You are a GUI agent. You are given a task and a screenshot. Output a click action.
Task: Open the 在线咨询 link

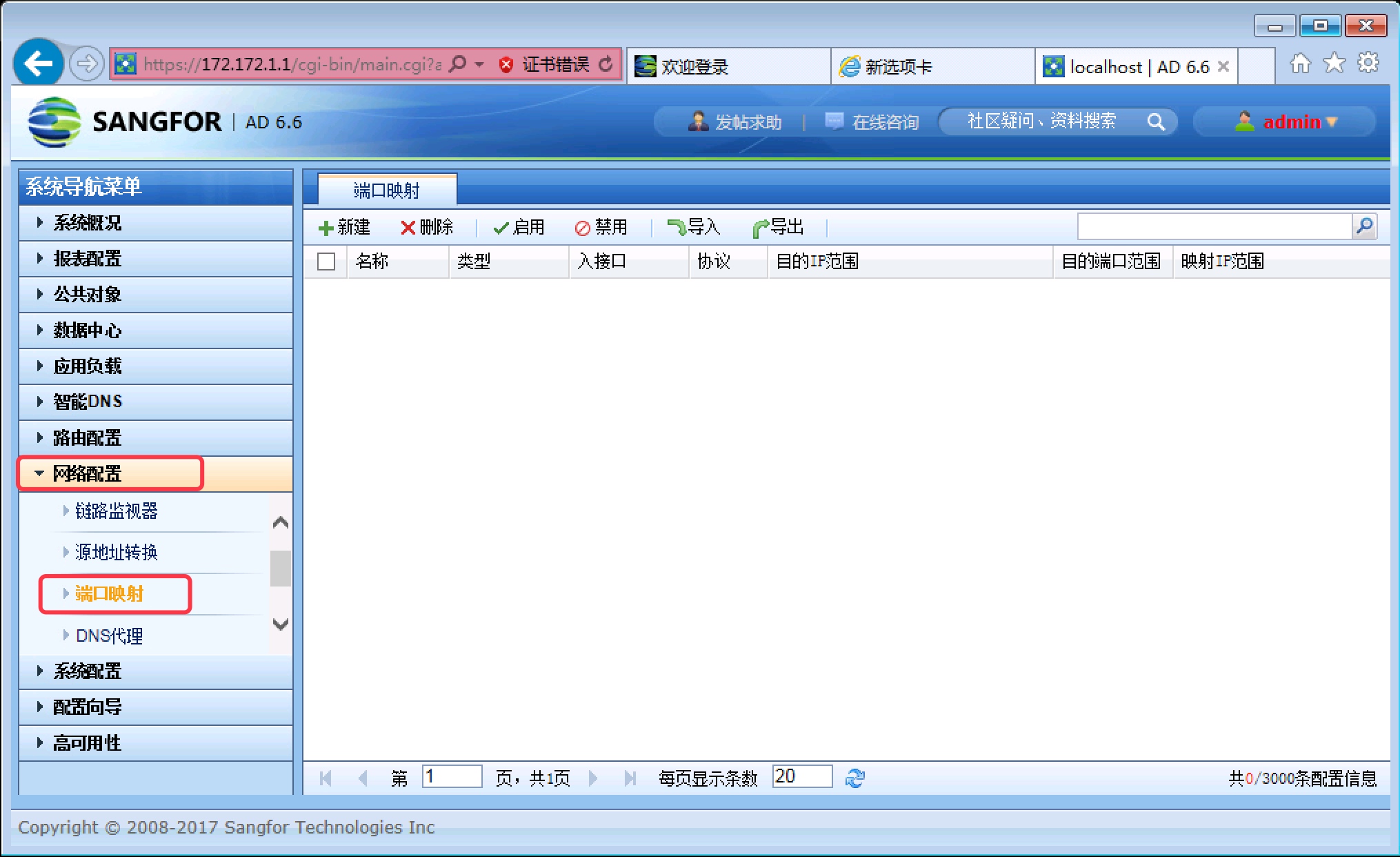pyautogui.click(x=872, y=122)
